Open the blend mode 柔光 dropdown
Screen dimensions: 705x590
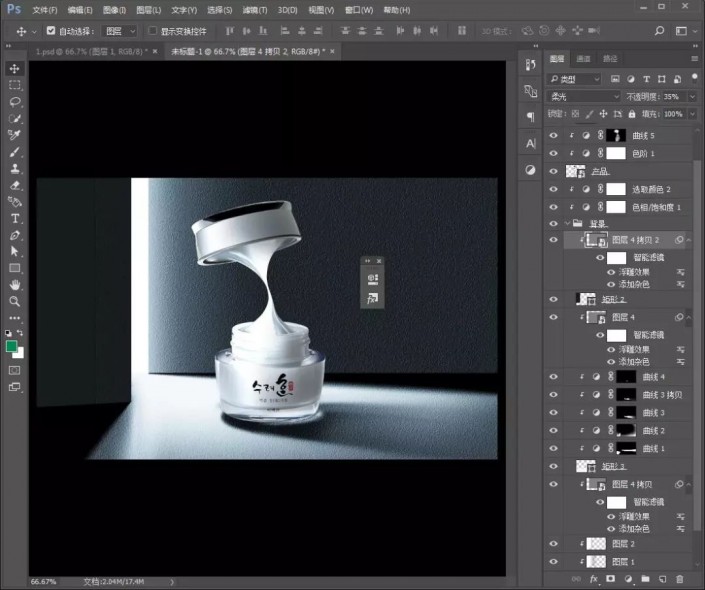(x=584, y=96)
